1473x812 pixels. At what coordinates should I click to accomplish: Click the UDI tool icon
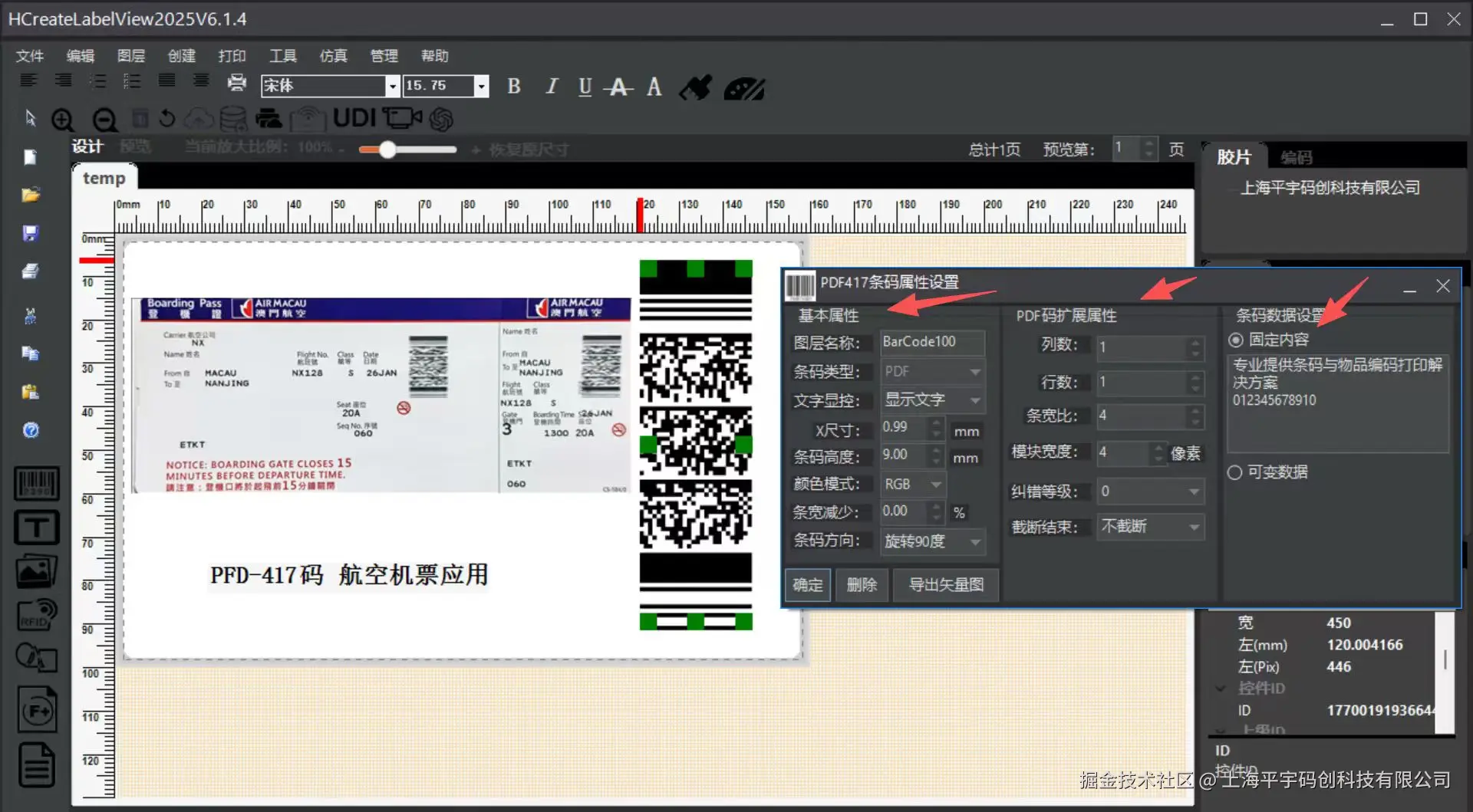click(354, 117)
